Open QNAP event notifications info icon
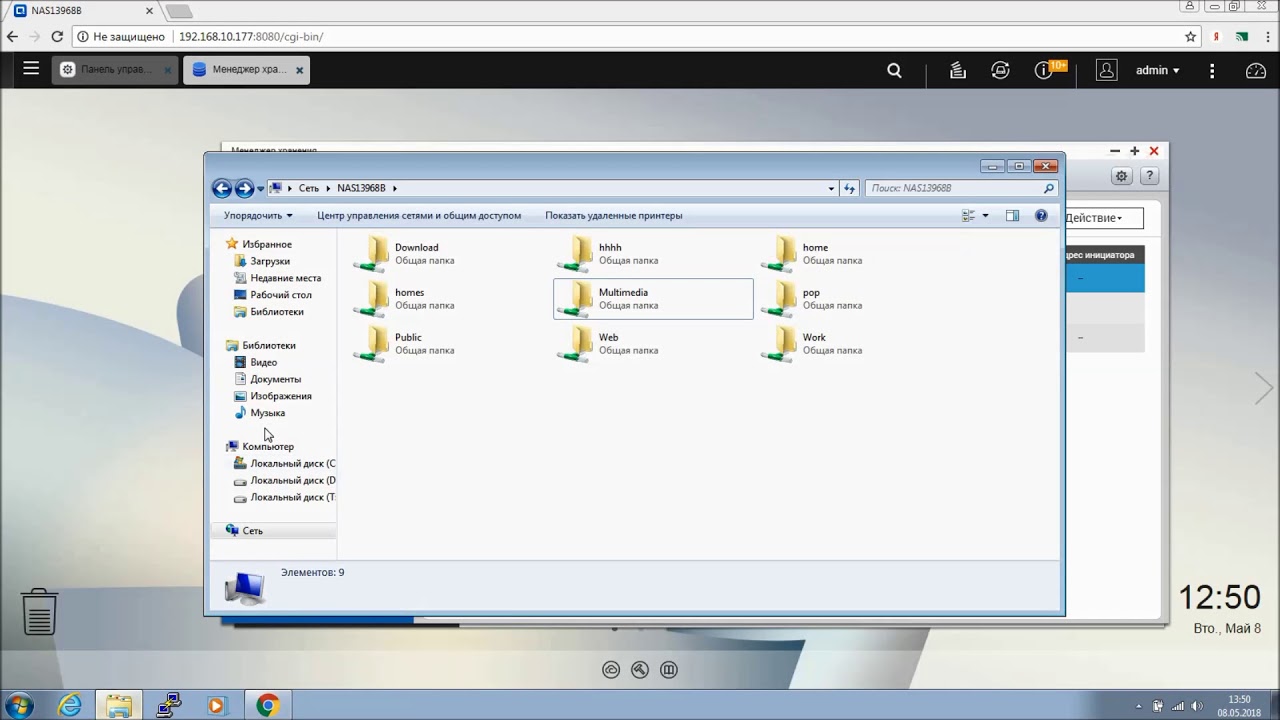Image resolution: width=1280 pixels, height=720 pixels. [x=1044, y=70]
